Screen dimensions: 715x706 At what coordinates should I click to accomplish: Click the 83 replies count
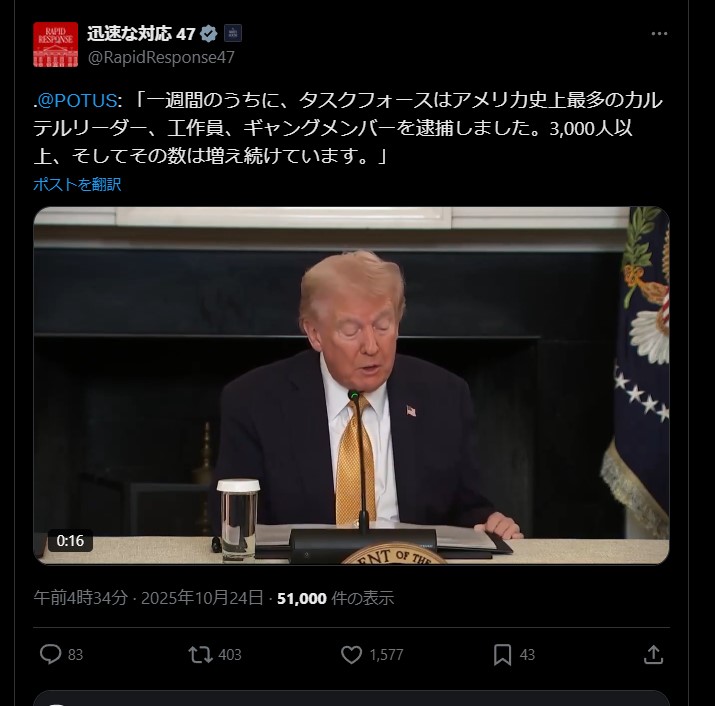click(75, 654)
